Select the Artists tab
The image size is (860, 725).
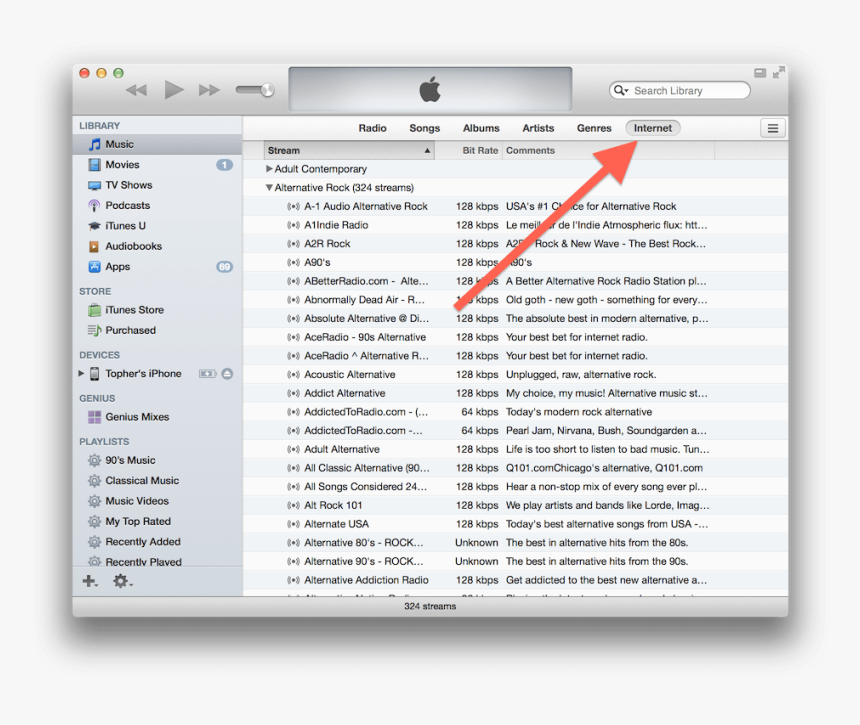(538, 128)
